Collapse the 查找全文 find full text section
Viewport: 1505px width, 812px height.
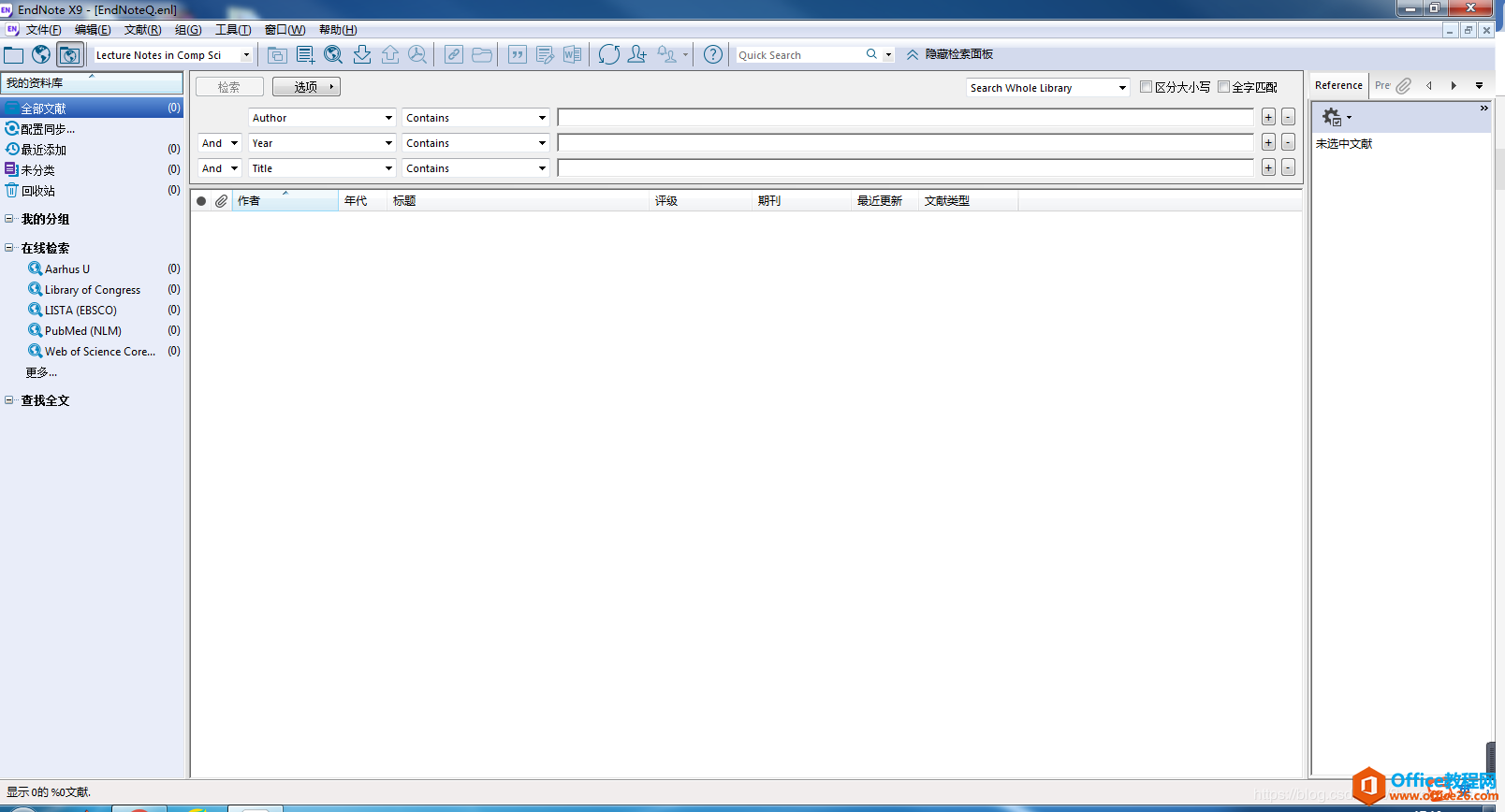9,400
